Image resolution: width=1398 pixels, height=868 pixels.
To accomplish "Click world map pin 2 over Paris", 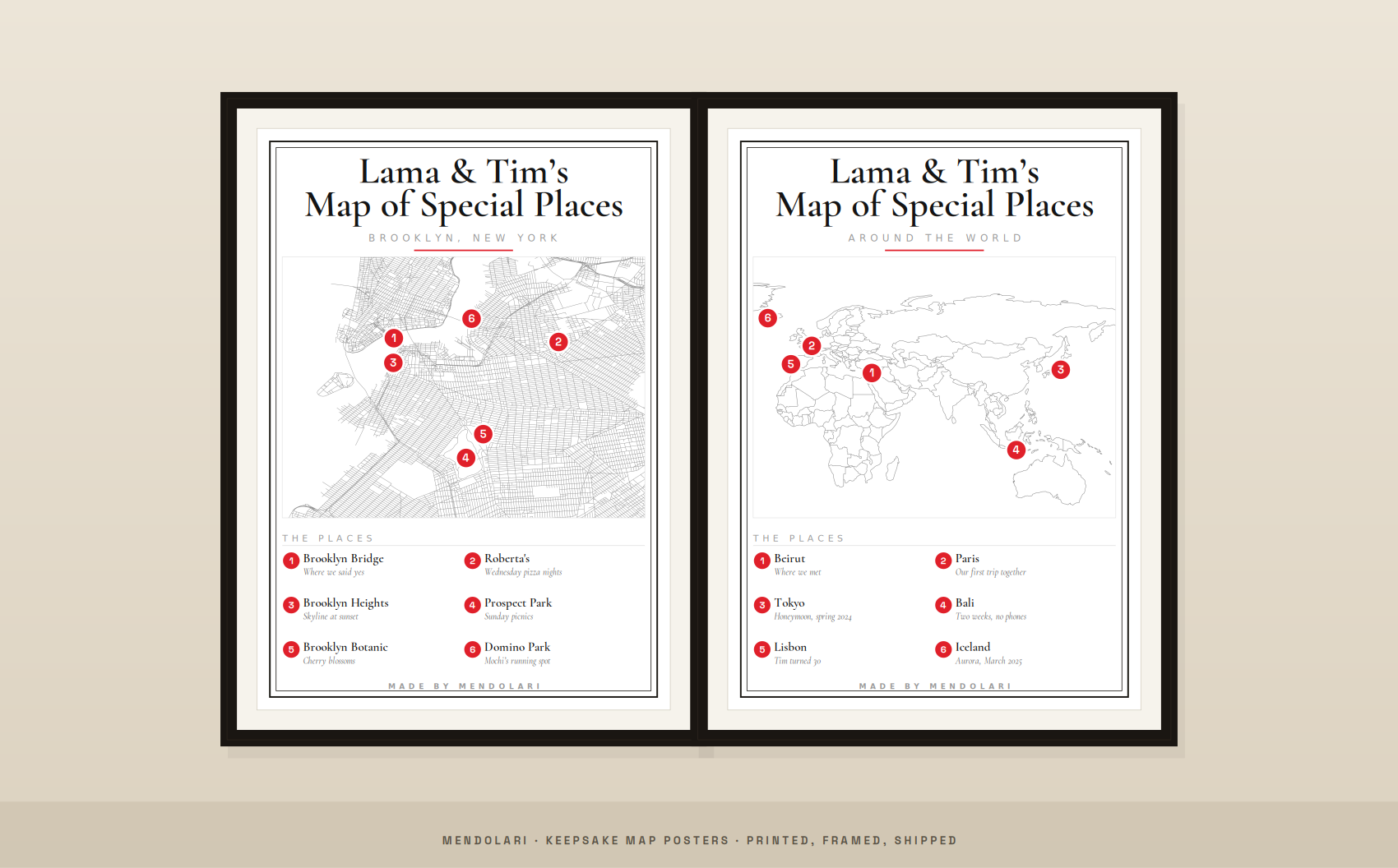I will (812, 346).
